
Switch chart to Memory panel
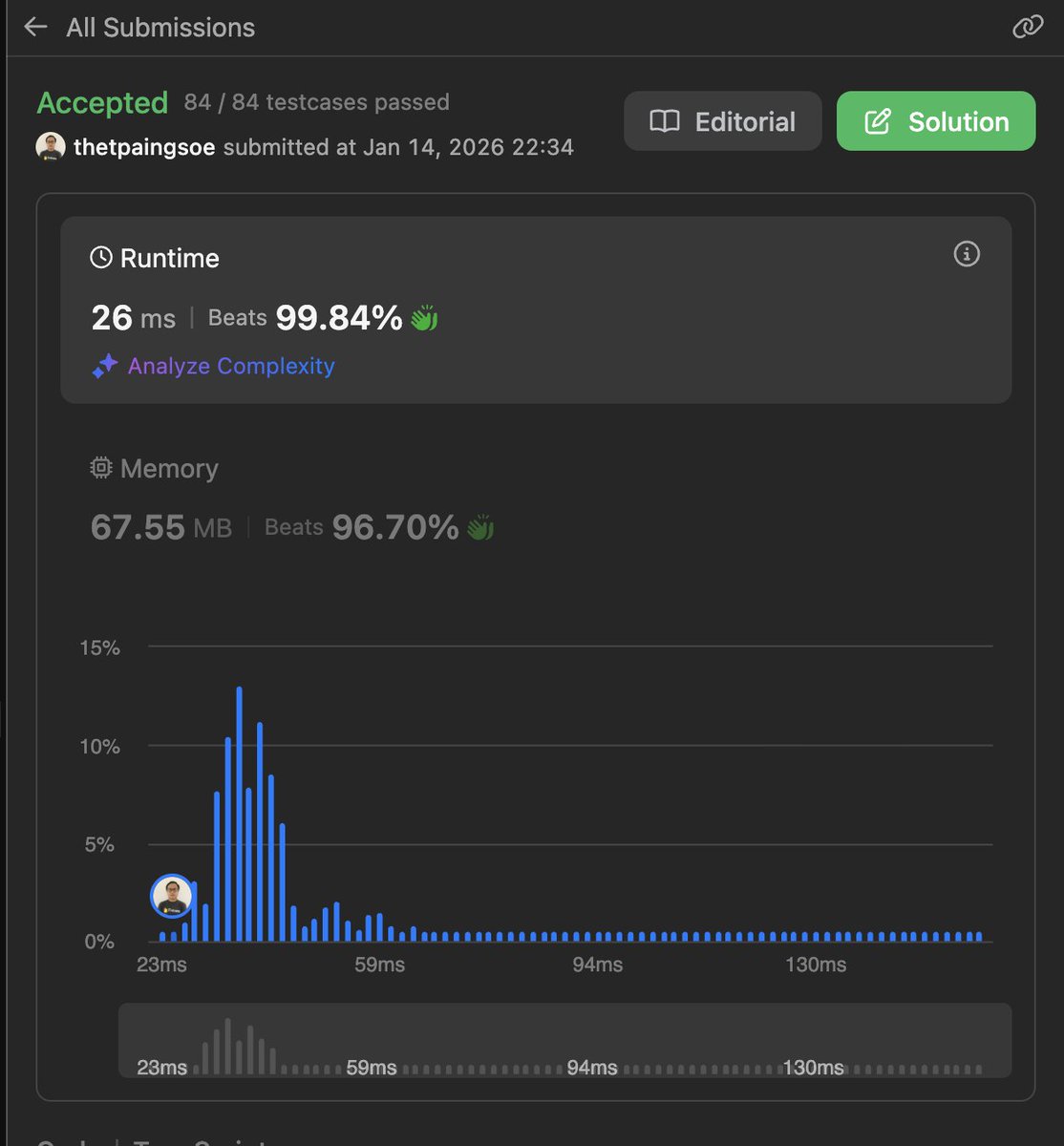coord(536,498)
